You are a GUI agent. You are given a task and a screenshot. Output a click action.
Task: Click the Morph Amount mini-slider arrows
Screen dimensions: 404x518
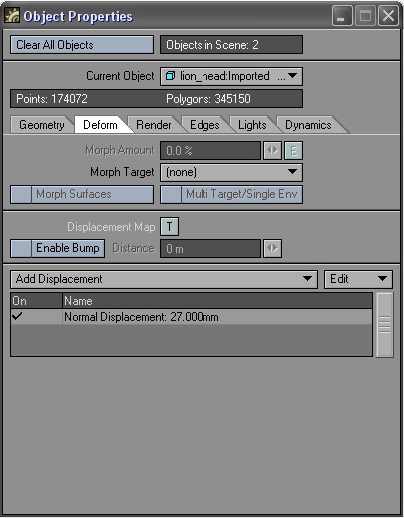(x=272, y=151)
